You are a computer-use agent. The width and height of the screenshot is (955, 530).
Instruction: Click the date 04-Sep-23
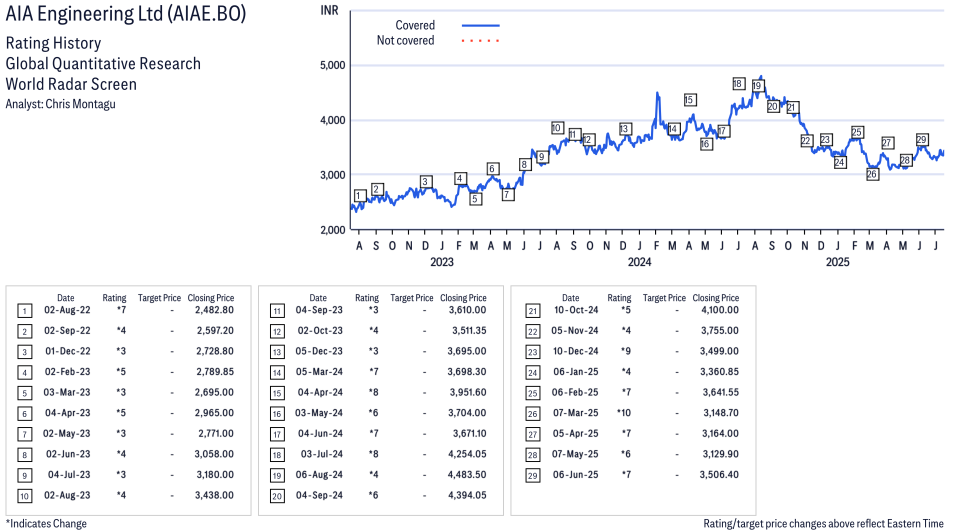319,310
